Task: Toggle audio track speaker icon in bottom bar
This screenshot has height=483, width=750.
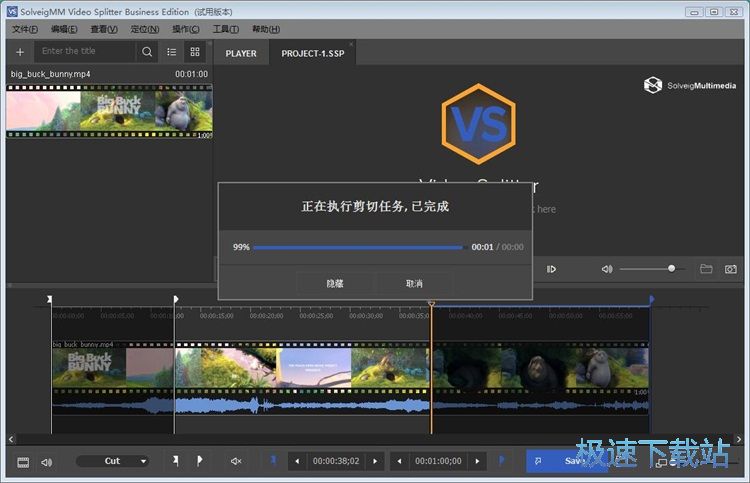Action: click(x=46, y=462)
